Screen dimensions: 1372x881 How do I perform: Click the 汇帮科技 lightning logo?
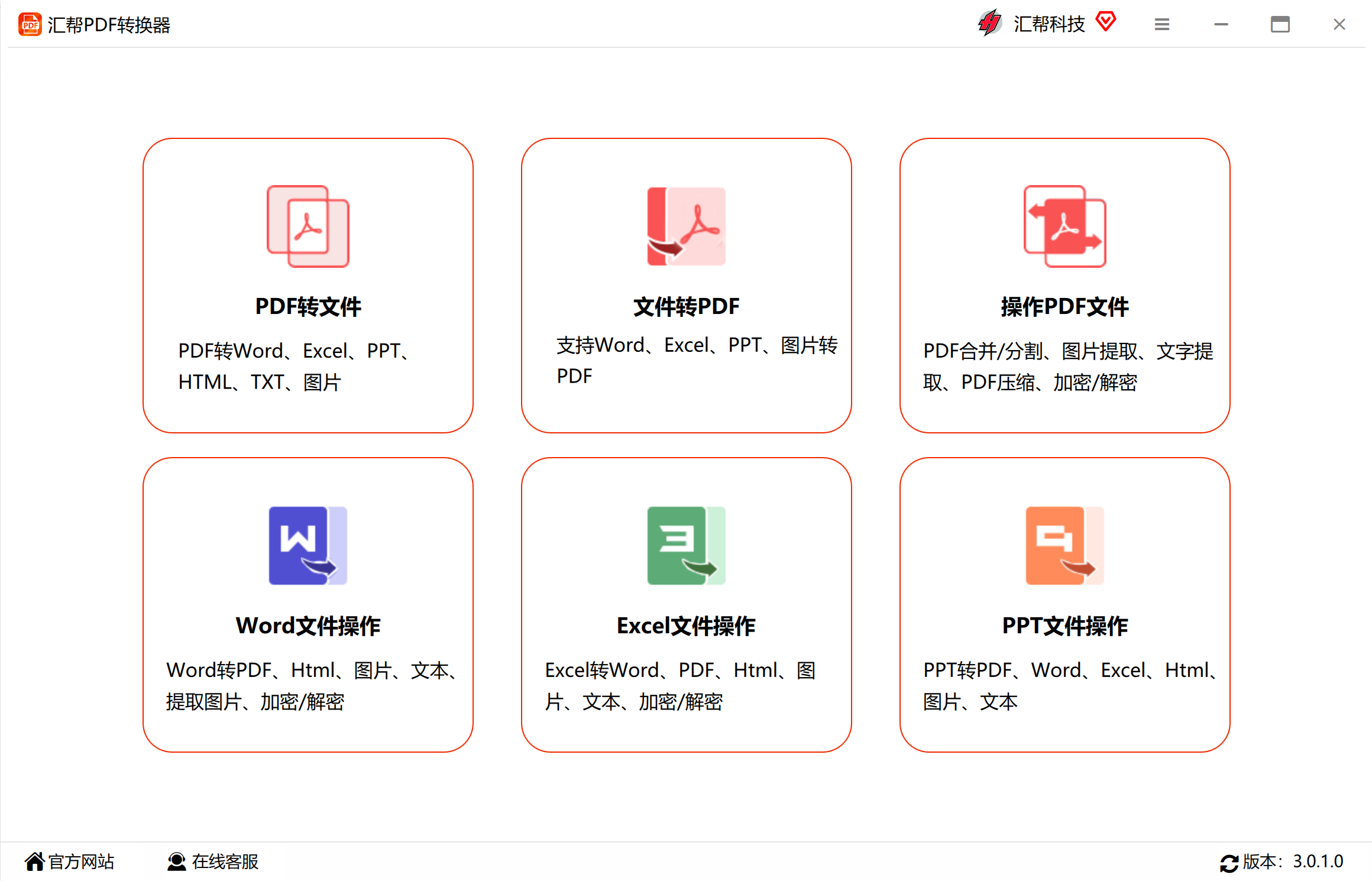click(990, 24)
